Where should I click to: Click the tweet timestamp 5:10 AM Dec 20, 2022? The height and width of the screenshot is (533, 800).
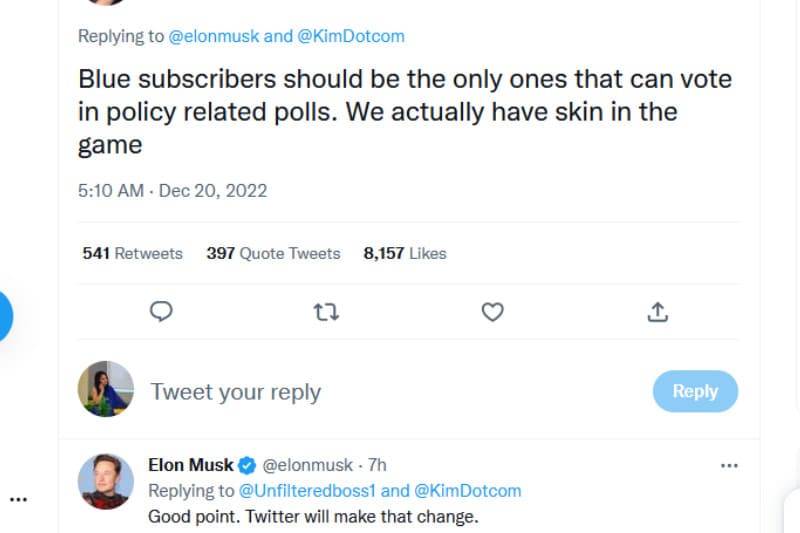point(172,190)
